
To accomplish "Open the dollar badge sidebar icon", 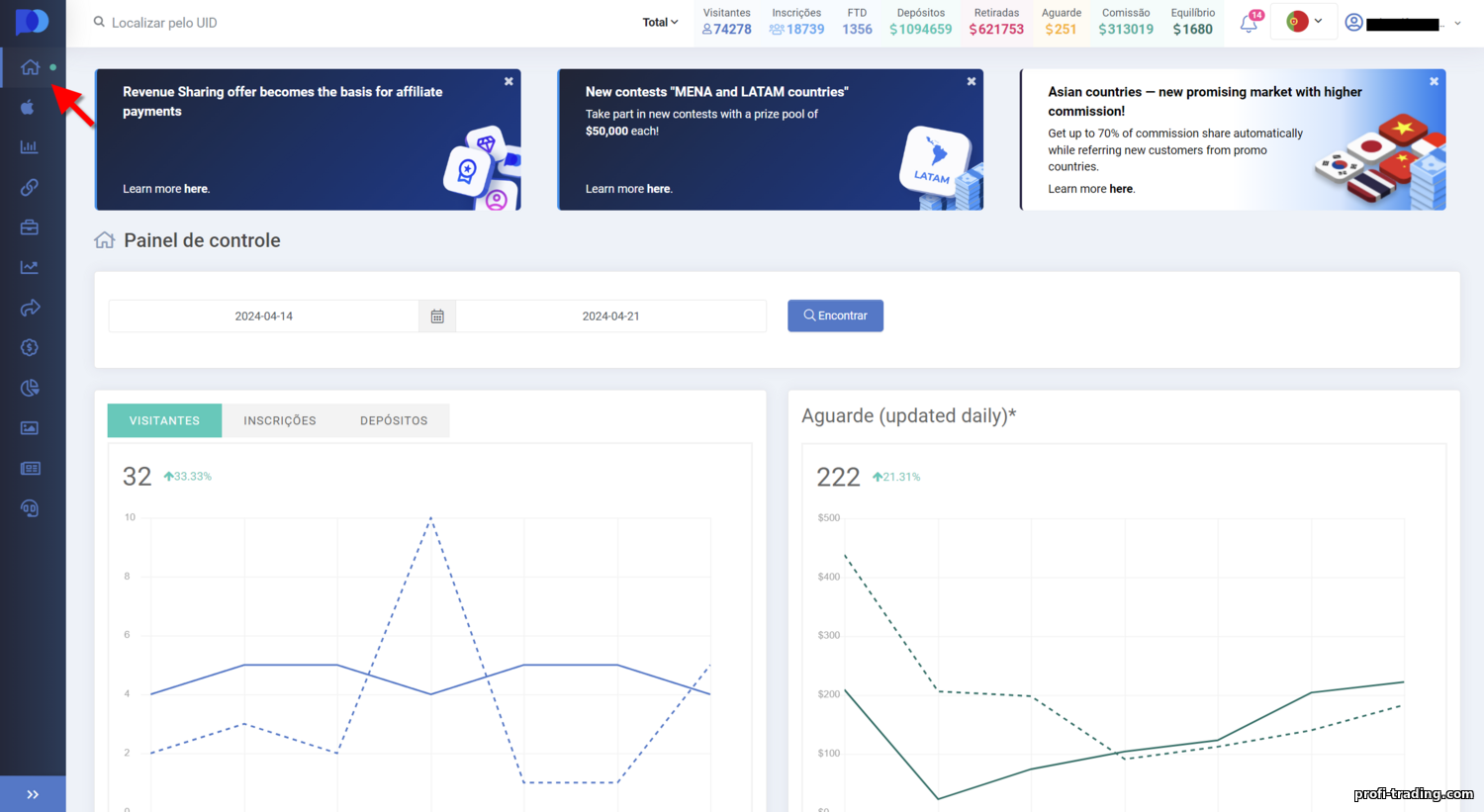I will coord(30,347).
